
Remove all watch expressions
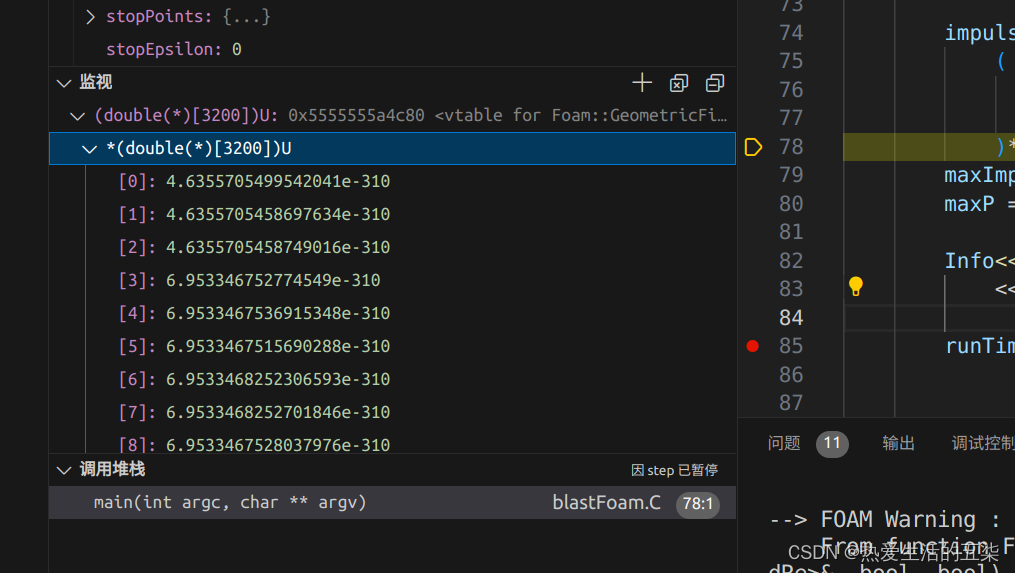(x=678, y=83)
